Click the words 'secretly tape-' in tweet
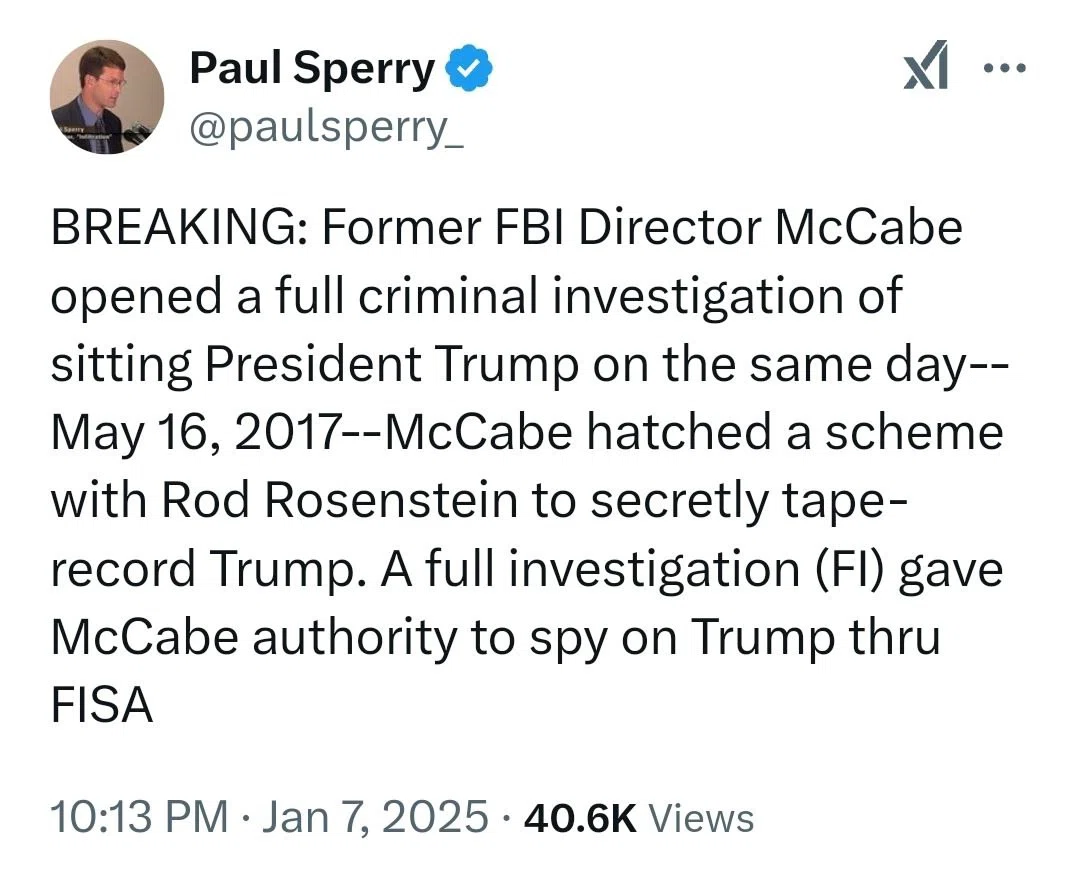1080x878 pixels. (750, 501)
